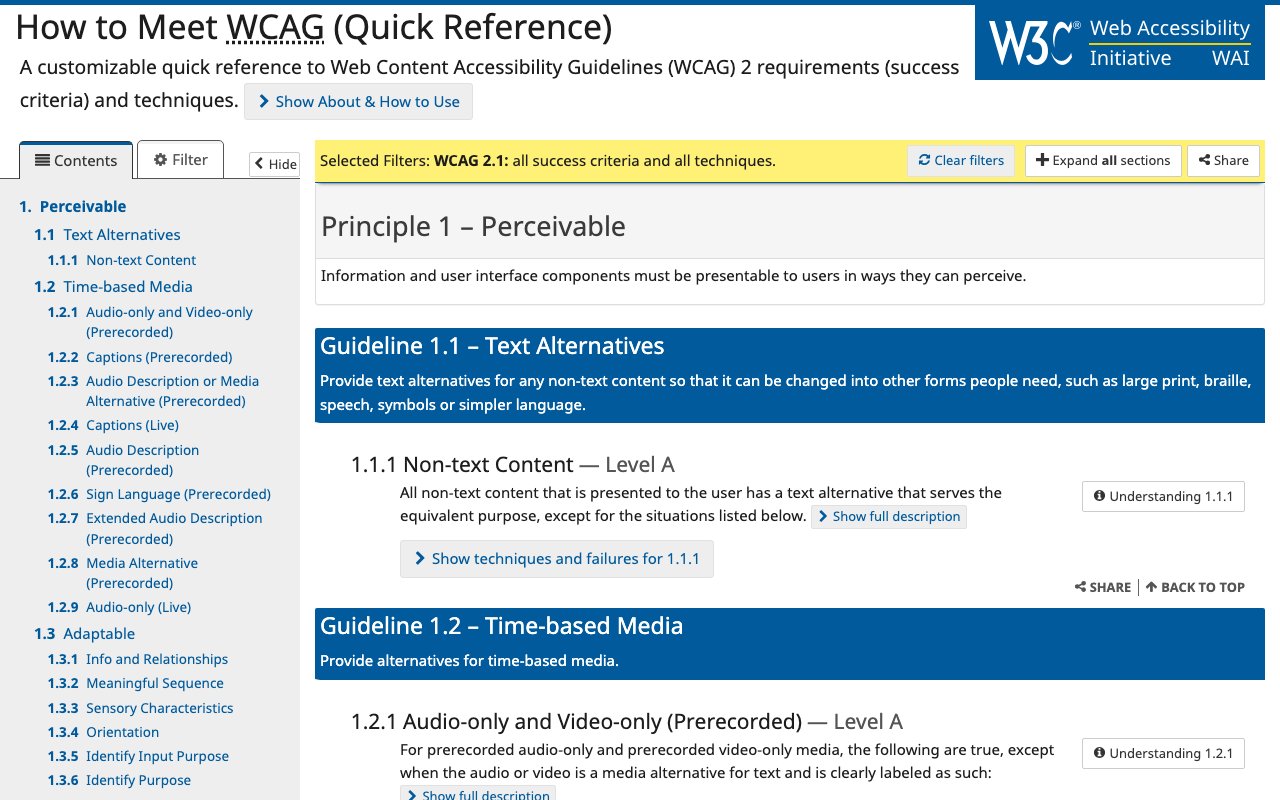The width and height of the screenshot is (1280, 800).
Task: Click the WAI link in the header
Action: 1230,58
